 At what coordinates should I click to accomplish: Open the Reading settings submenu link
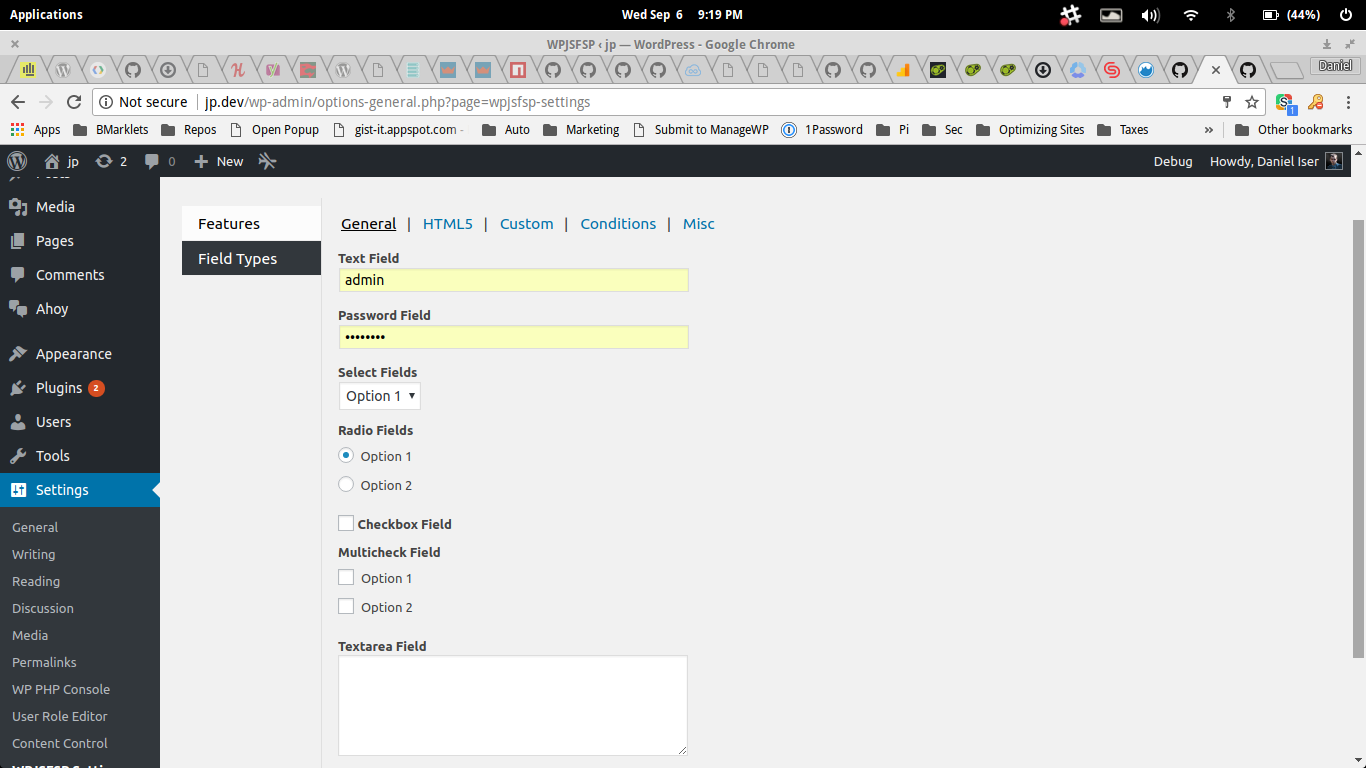click(36, 581)
